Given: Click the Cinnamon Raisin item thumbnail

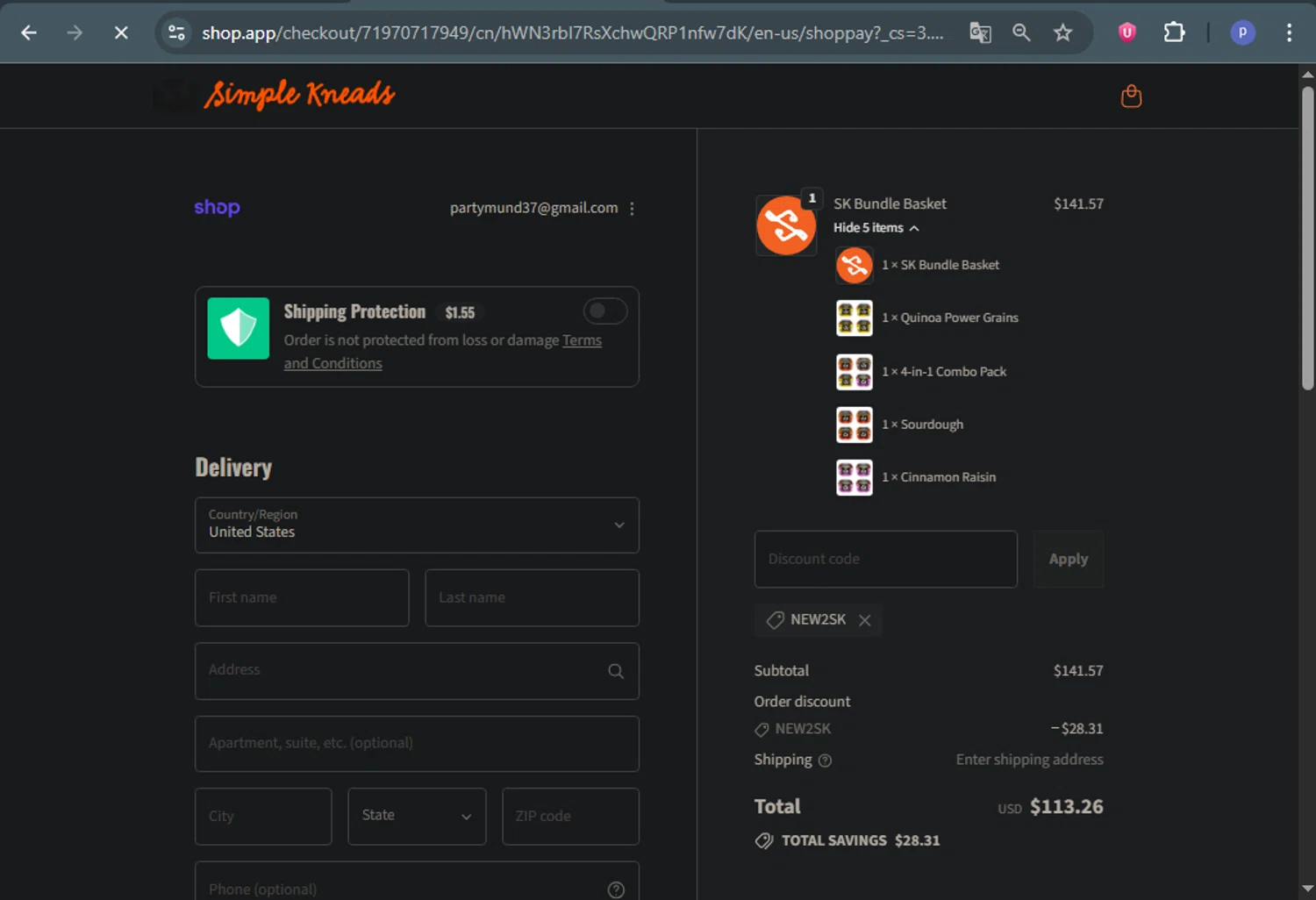Looking at the screenshot, I should coord(855,478).
